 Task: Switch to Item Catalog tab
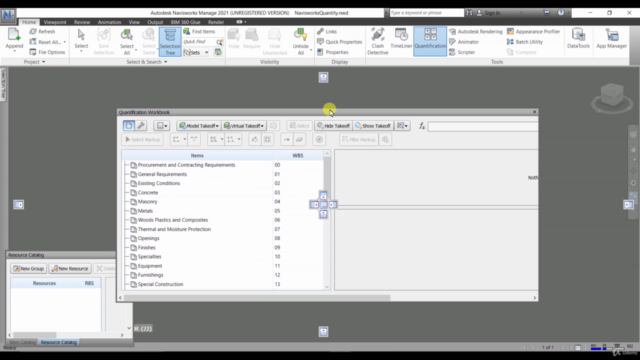22,342
